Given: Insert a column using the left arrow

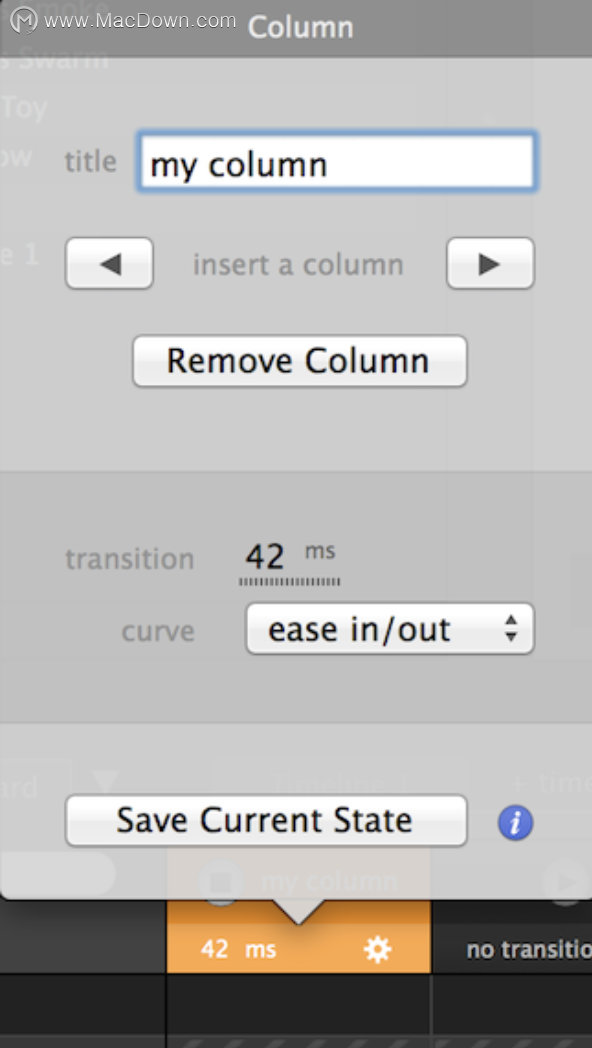Looking at the screenshot, I should 110,263.
